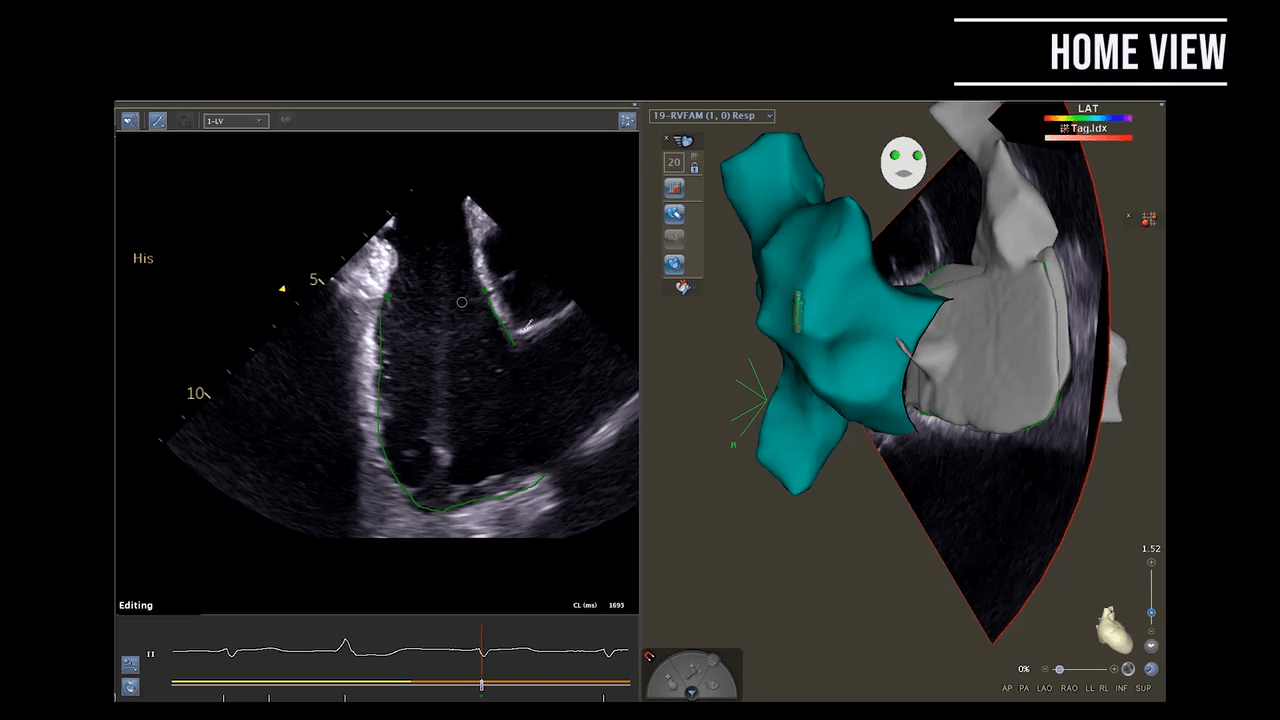Click the disabled grey tool button

pos(674,238)
